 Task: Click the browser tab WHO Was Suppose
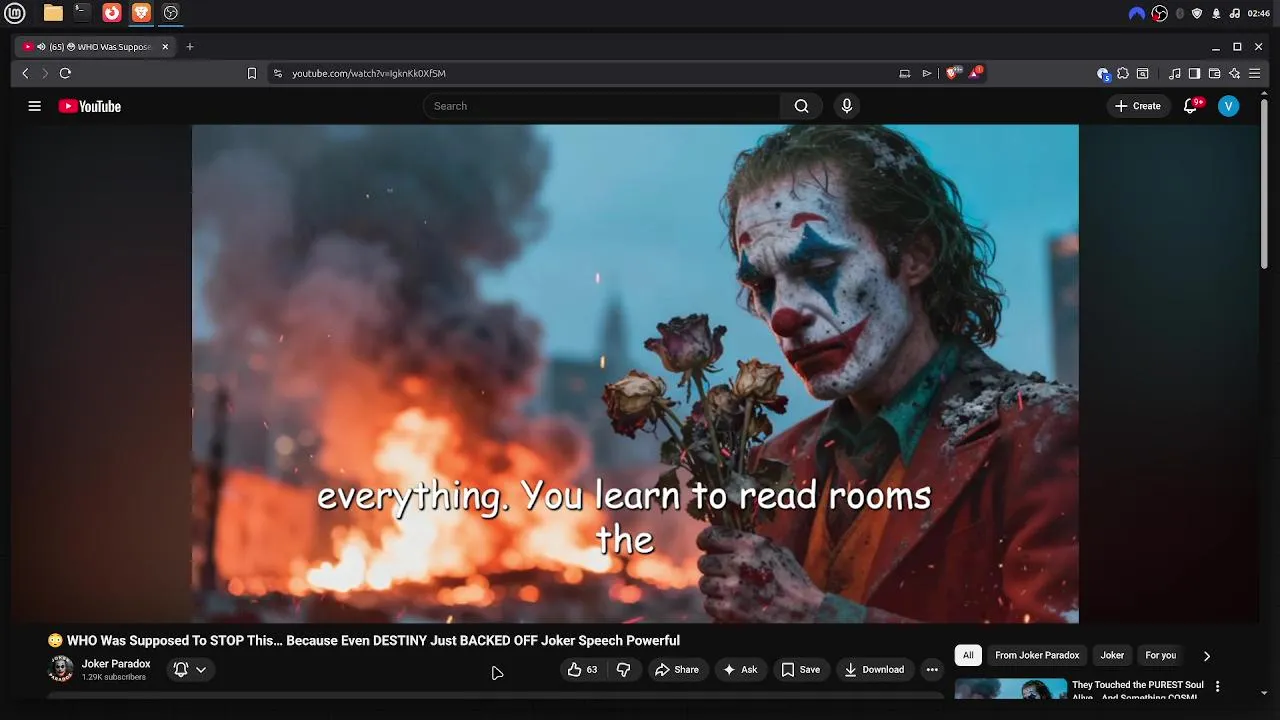pos(97,47)
